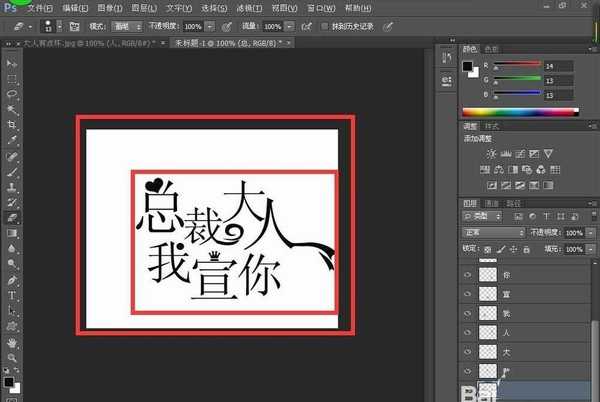This screenshot has height=402, width=600.
Task: Open the 文件(F) menu
Action: coord(41,7)
